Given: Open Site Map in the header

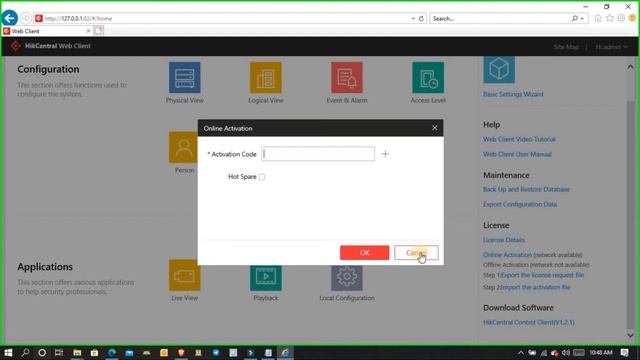Looking at the screenshot, I should 566,47.
